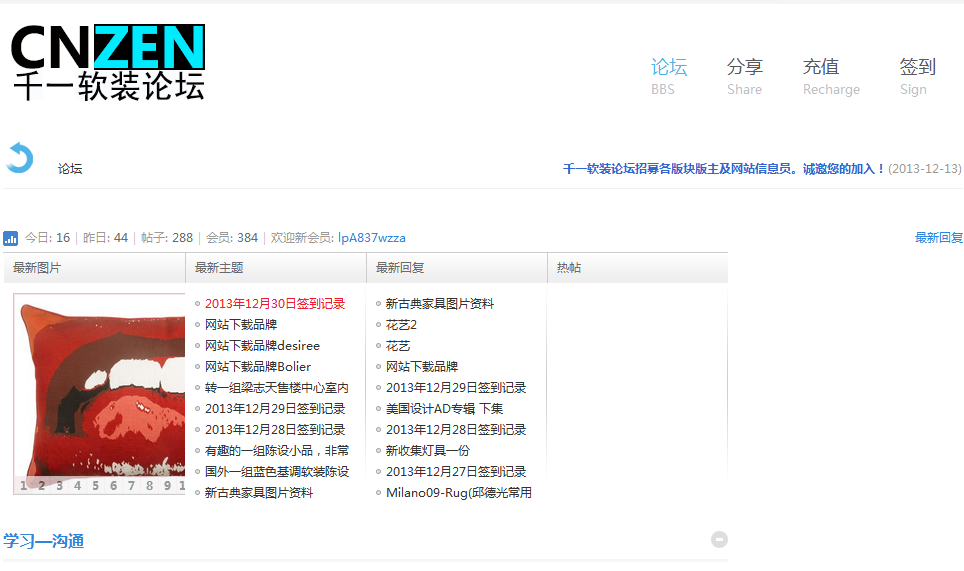Go to slideshow image number 4
This screenshot has height=571, width=964.
[x=77, y=486]
